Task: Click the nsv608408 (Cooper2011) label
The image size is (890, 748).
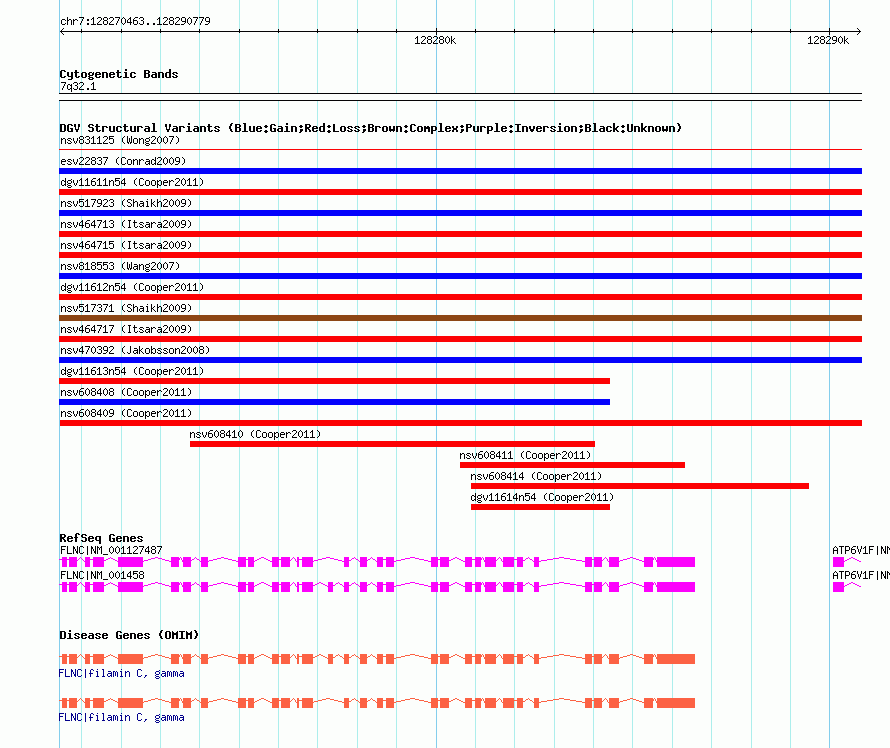Action: 126,392
